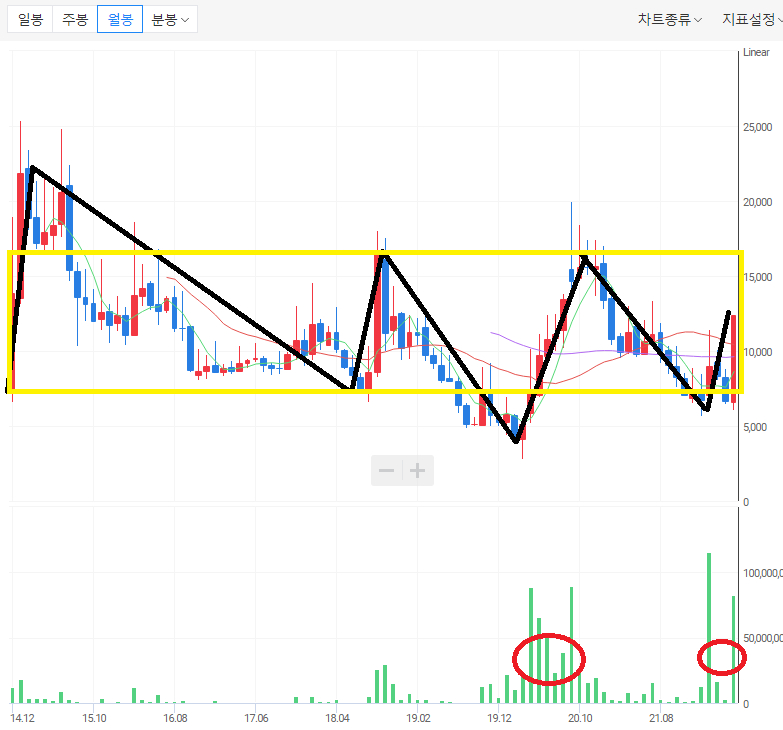Click the 19.12 date axis label
The width and height of the screenshot is (783, 730).
click(x=499, y=718)
